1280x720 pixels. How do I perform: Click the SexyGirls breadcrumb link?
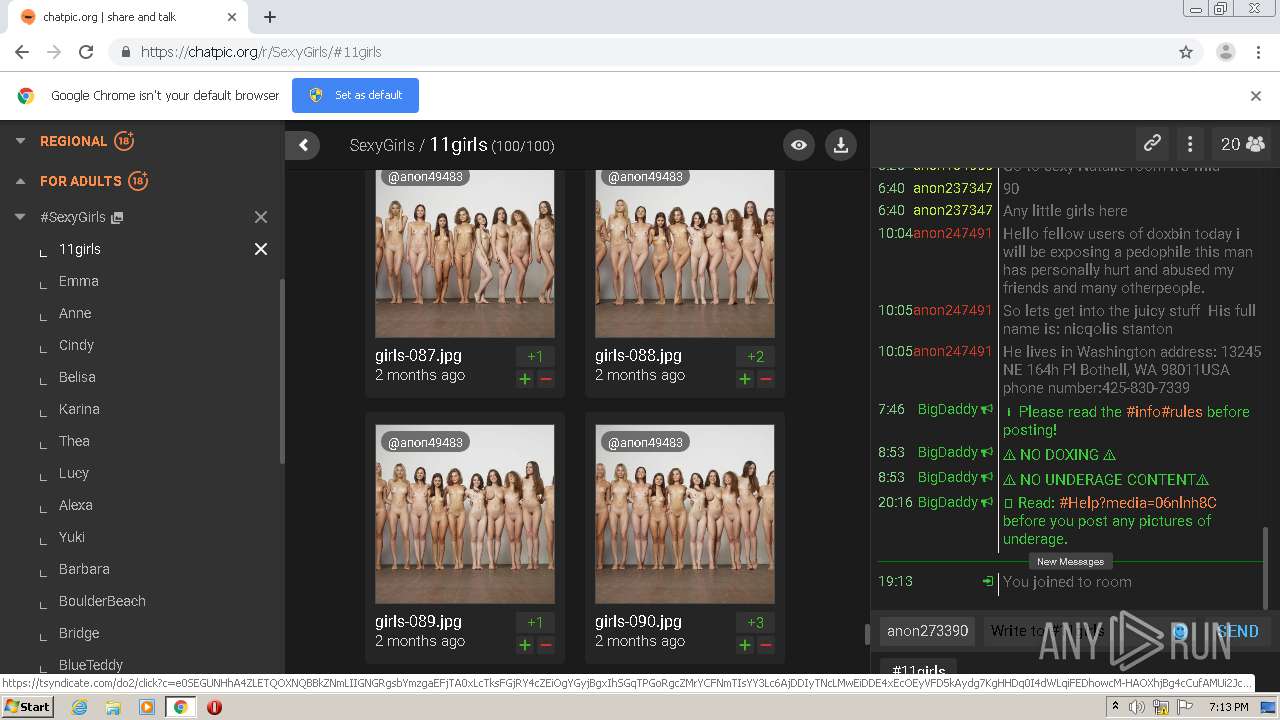click(382, 145)
